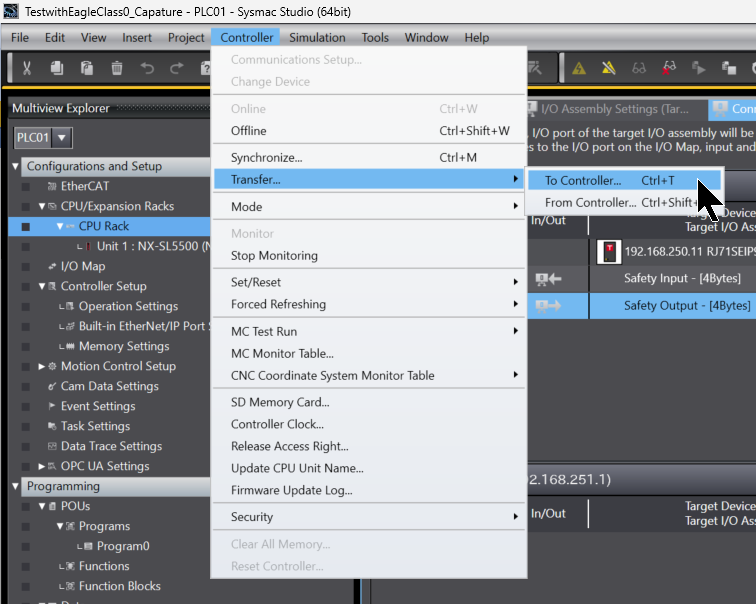Image resolution: width=756 pixels, height=604 pixels.
Task: Open the Tools menu
Action: pos(375,38)
